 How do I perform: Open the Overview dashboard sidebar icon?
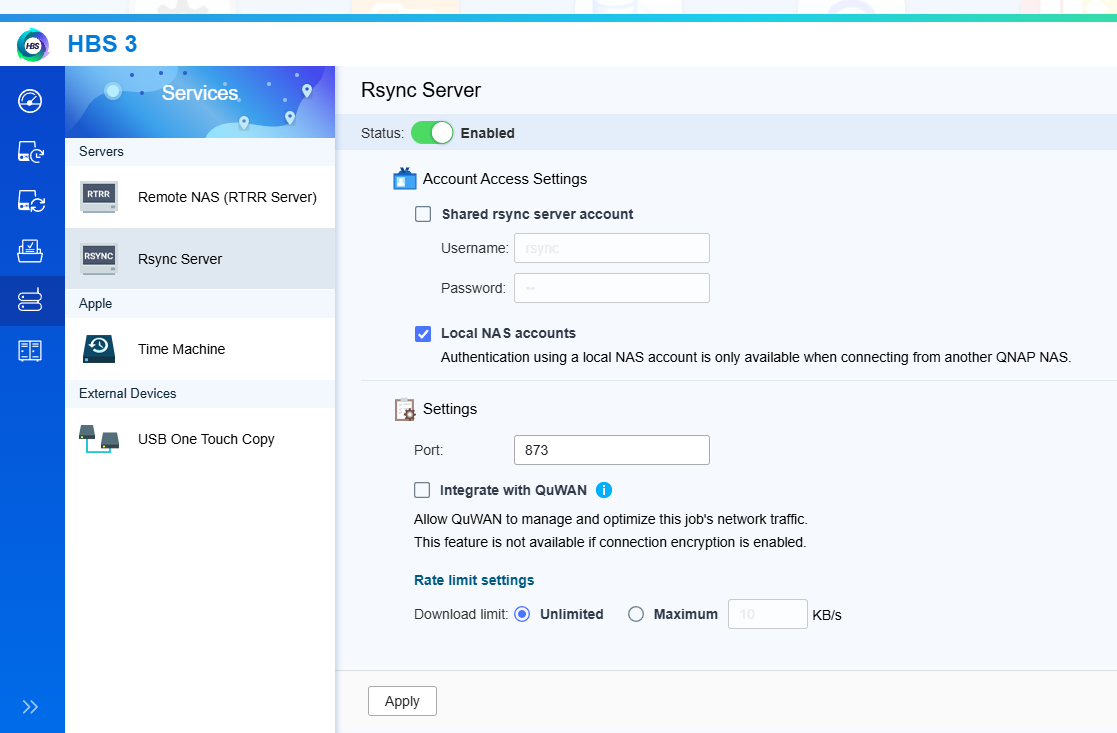[x=31, y=101]
